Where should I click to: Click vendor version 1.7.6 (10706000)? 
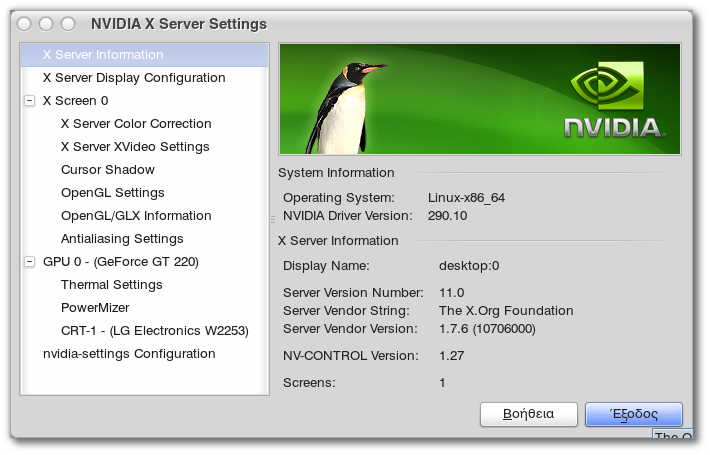point(487,329)
